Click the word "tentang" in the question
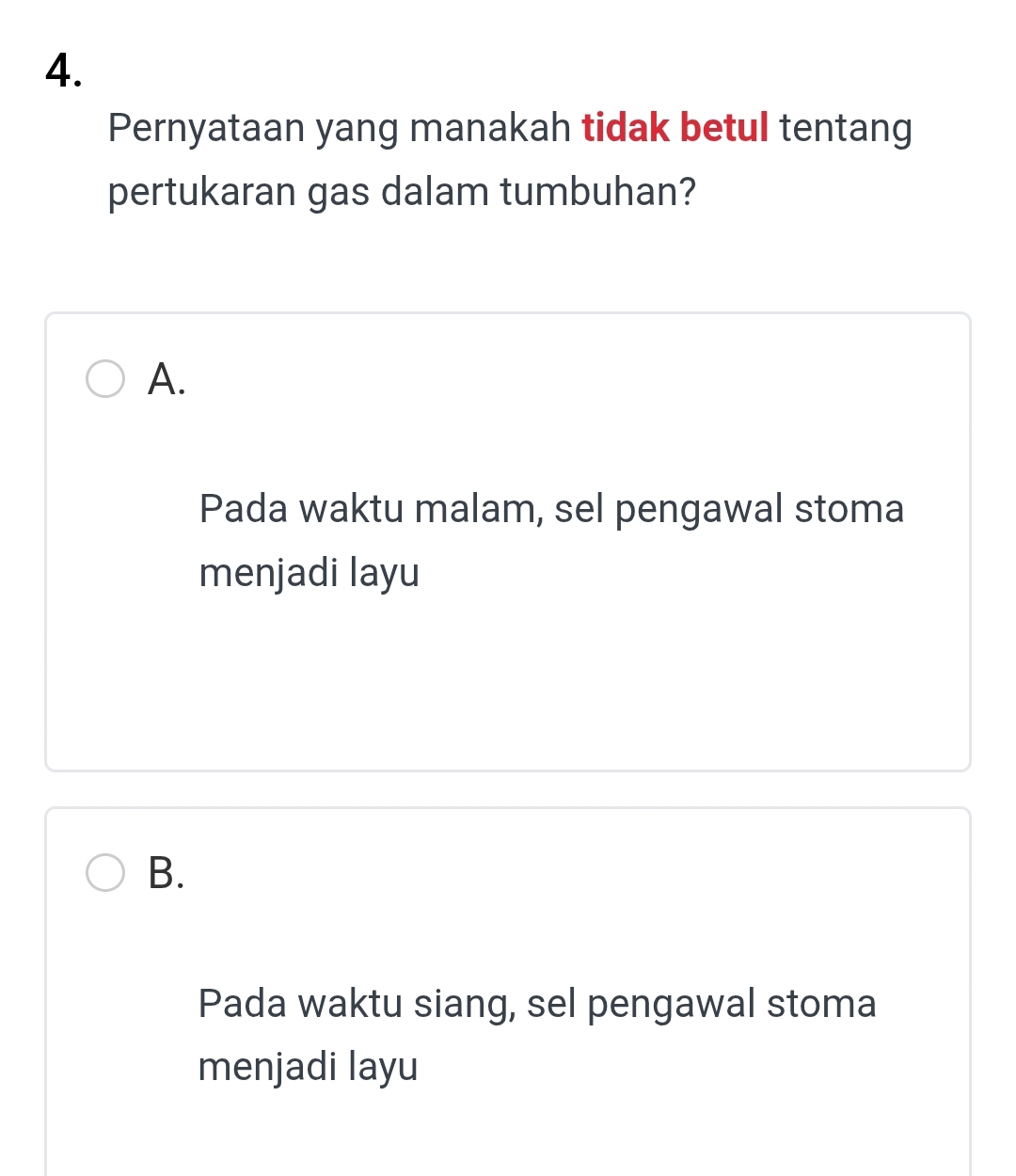Image resolution: width=1016 pixels, height=1176 pixels. coord(846,129)
